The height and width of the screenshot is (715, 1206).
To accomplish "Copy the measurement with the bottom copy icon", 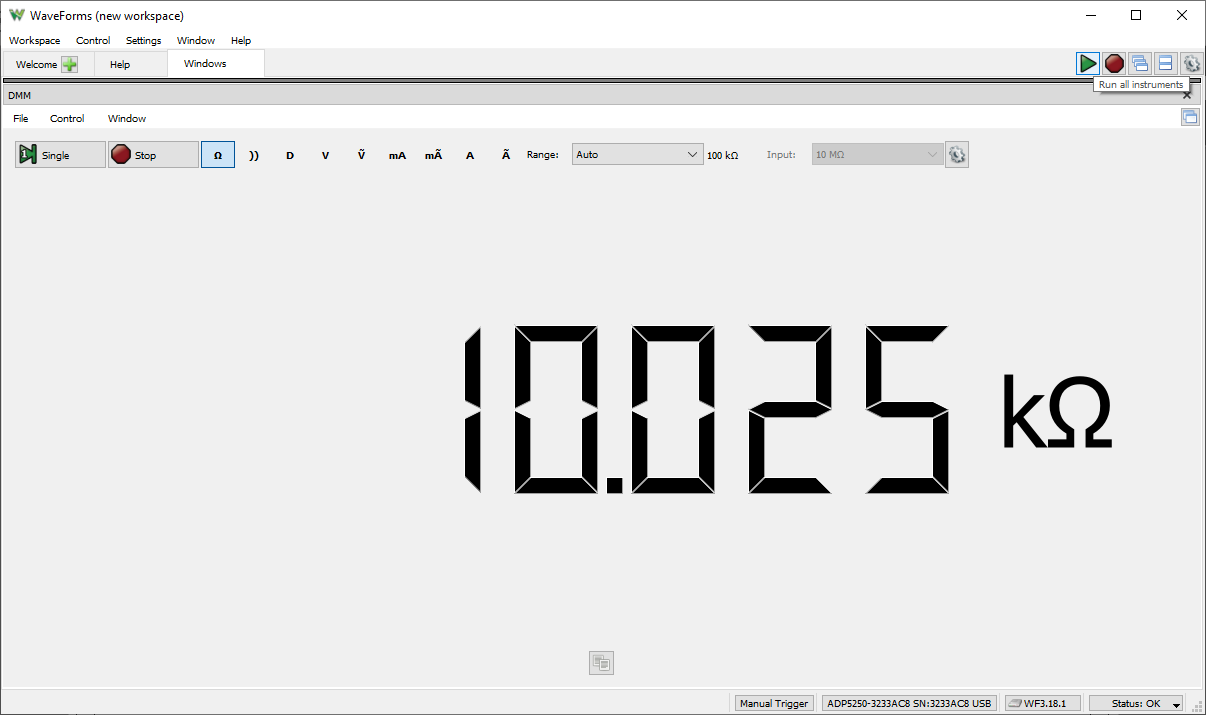I will (601, 662).
